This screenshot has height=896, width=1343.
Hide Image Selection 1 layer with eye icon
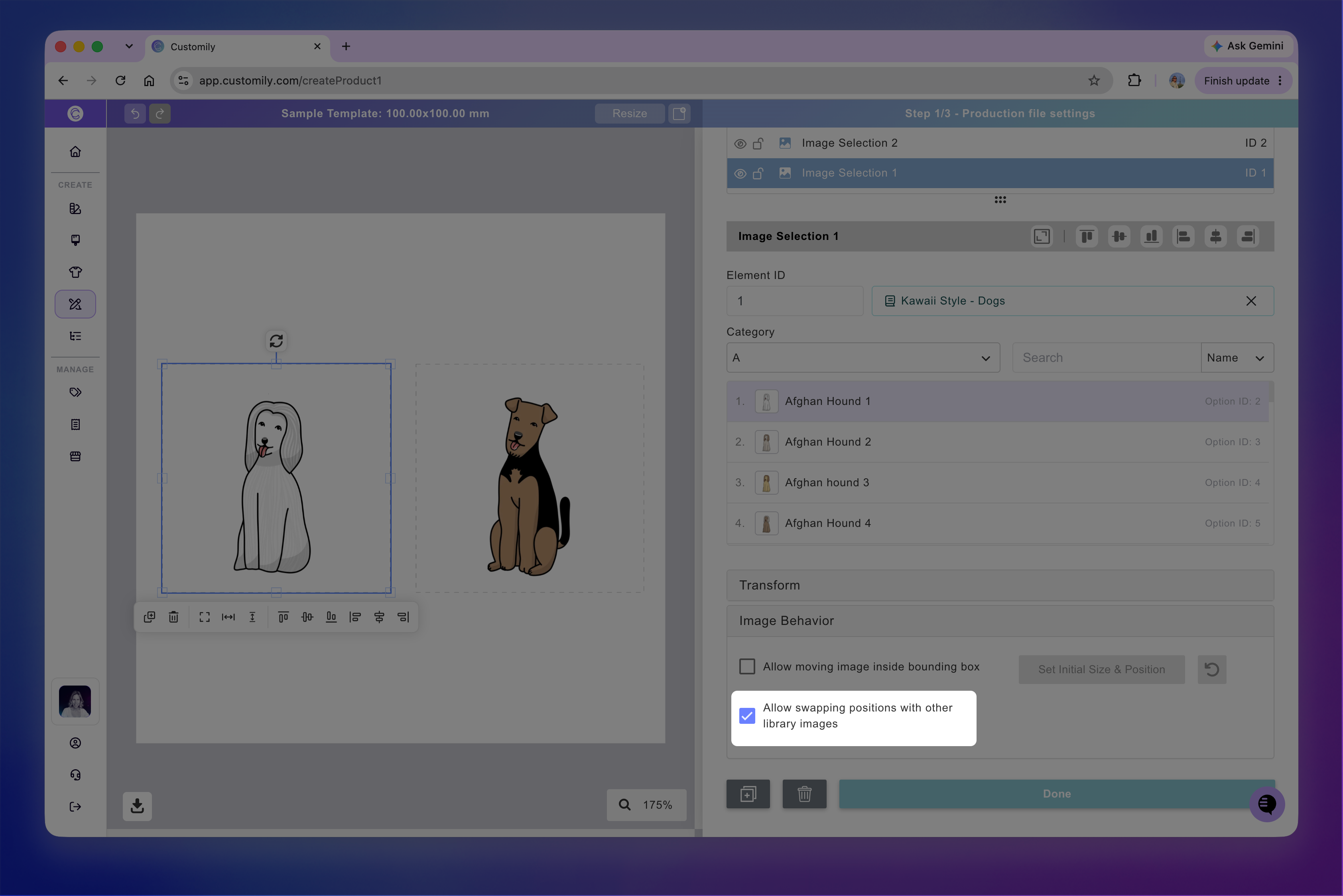(x=740, y=173)
